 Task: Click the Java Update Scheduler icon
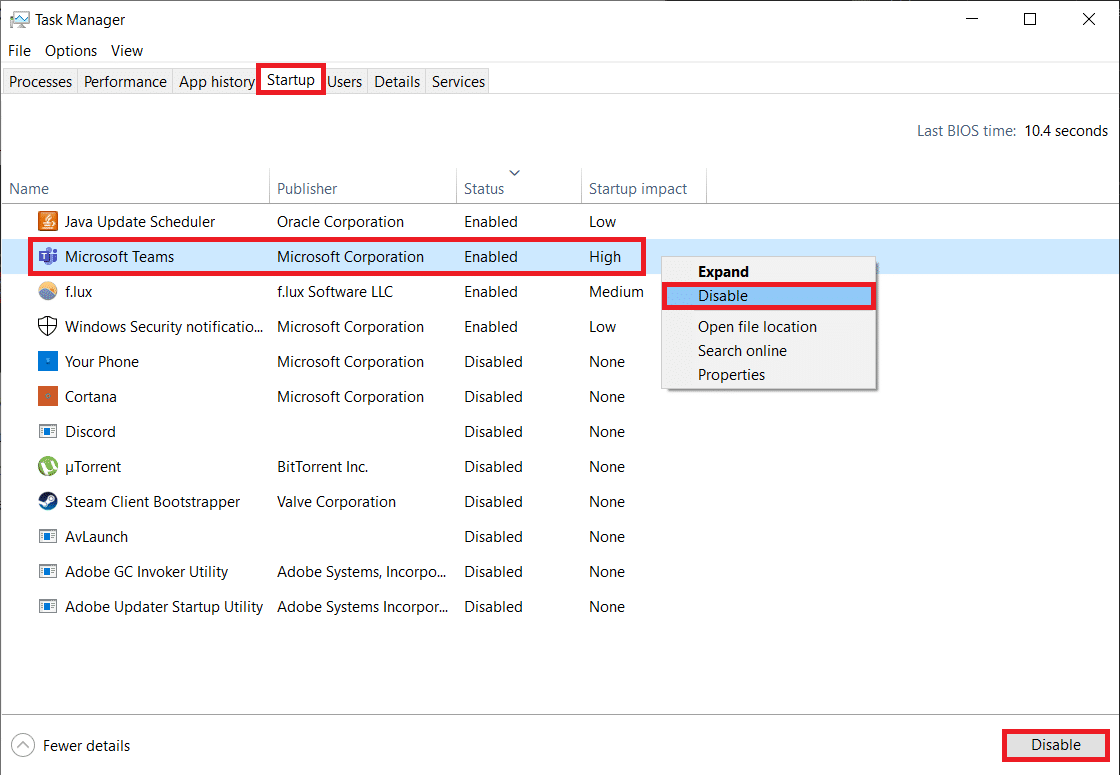[x=48, y=222]
